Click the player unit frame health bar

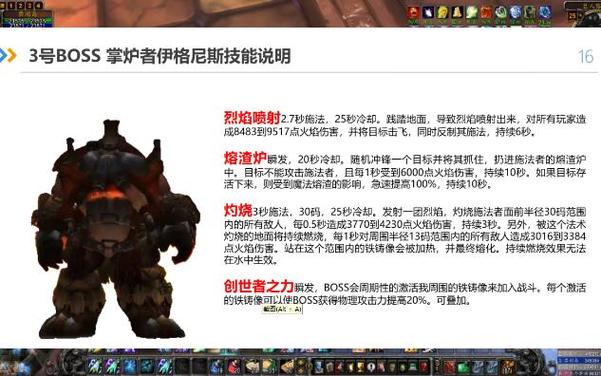click(x=27, y=20)
